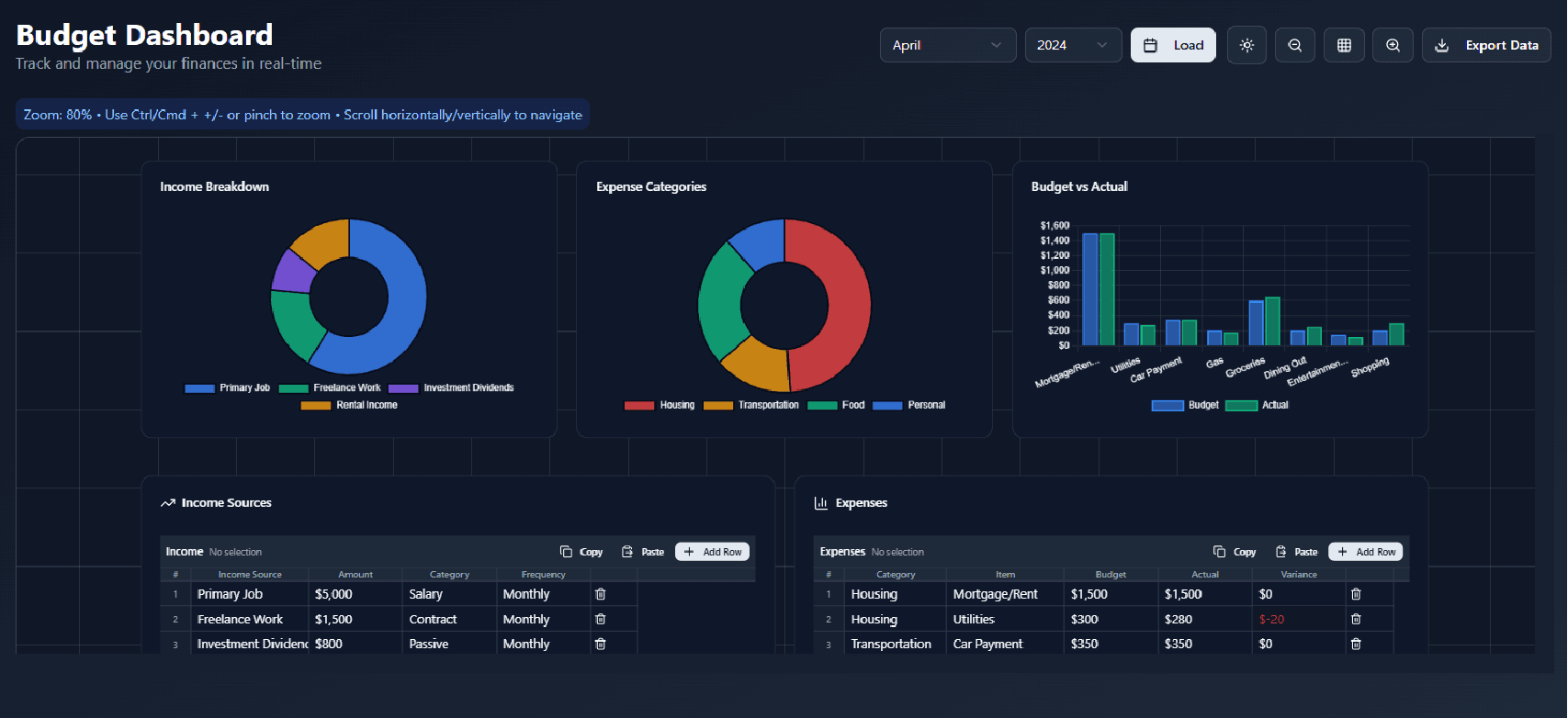The width and height of the screenshot is (1568, 718).
Task: Select the $-20 variance cell
Action: [1299, 619]
